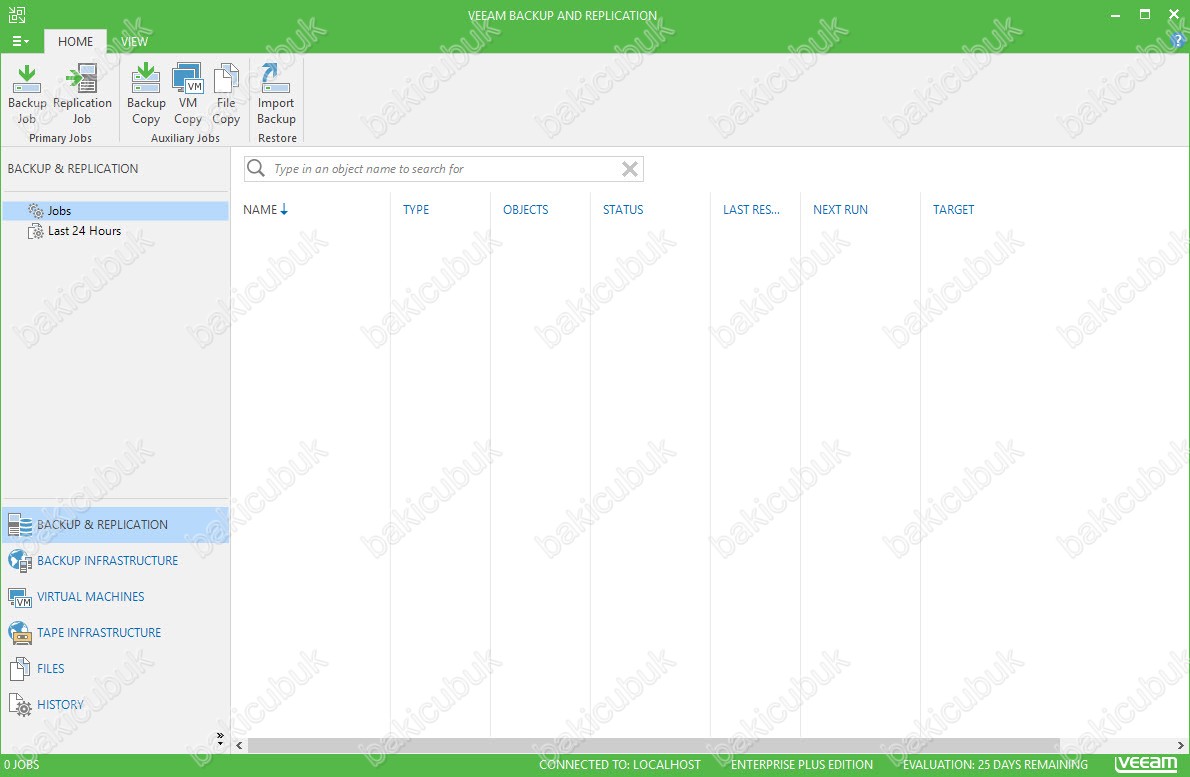1190x777 pixels.
Task: Click 'ENTERPRISE PLUS EDITION' status text
Action: pyautogui.click(x=801, y=765)
